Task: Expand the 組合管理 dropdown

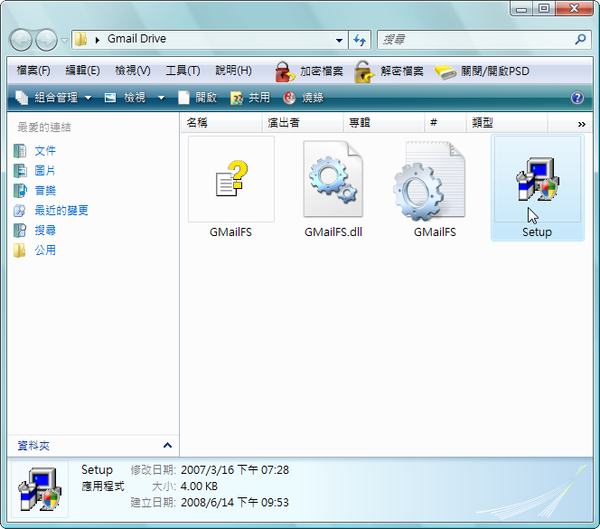Action: [x=88, y=98]
